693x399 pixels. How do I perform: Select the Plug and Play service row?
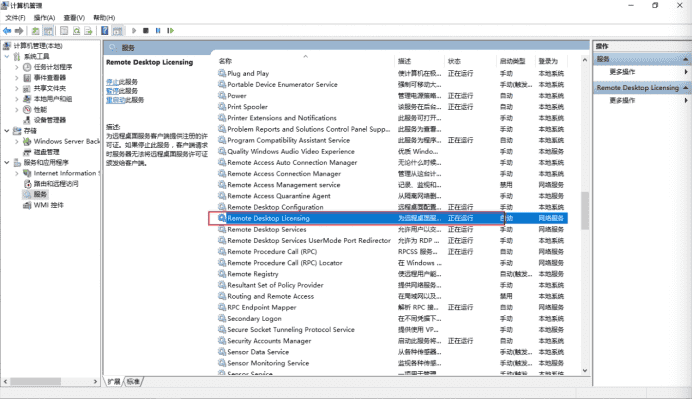point(392,73)
